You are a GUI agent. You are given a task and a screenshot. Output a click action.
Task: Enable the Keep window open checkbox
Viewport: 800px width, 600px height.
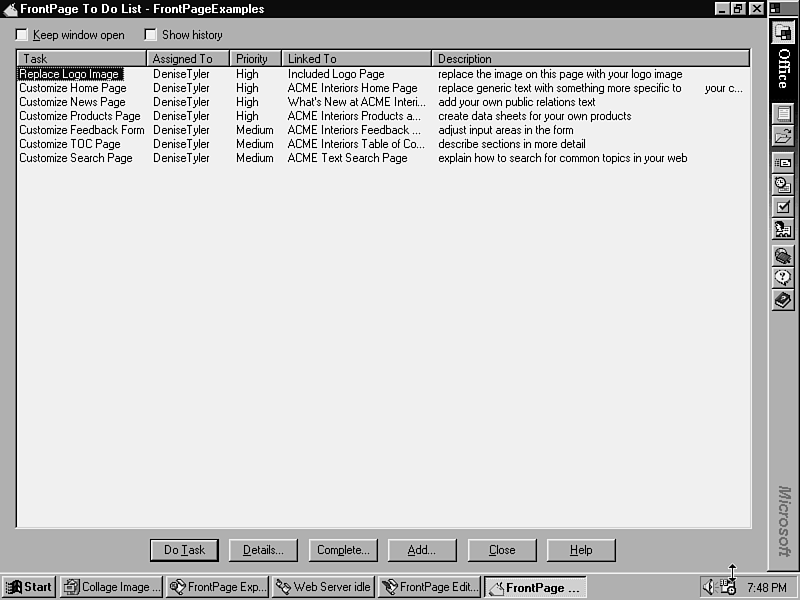[x=23, y=35]
